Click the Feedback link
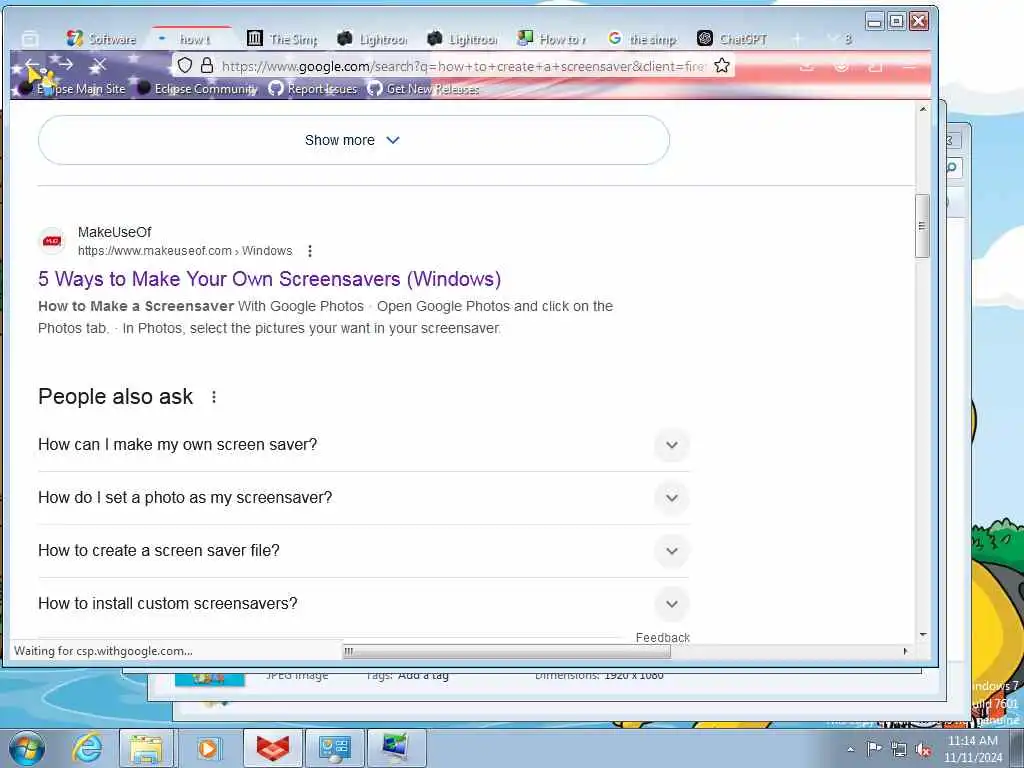Image resolution: width=1024 pixels, height=768 pixels. (662, 637)
